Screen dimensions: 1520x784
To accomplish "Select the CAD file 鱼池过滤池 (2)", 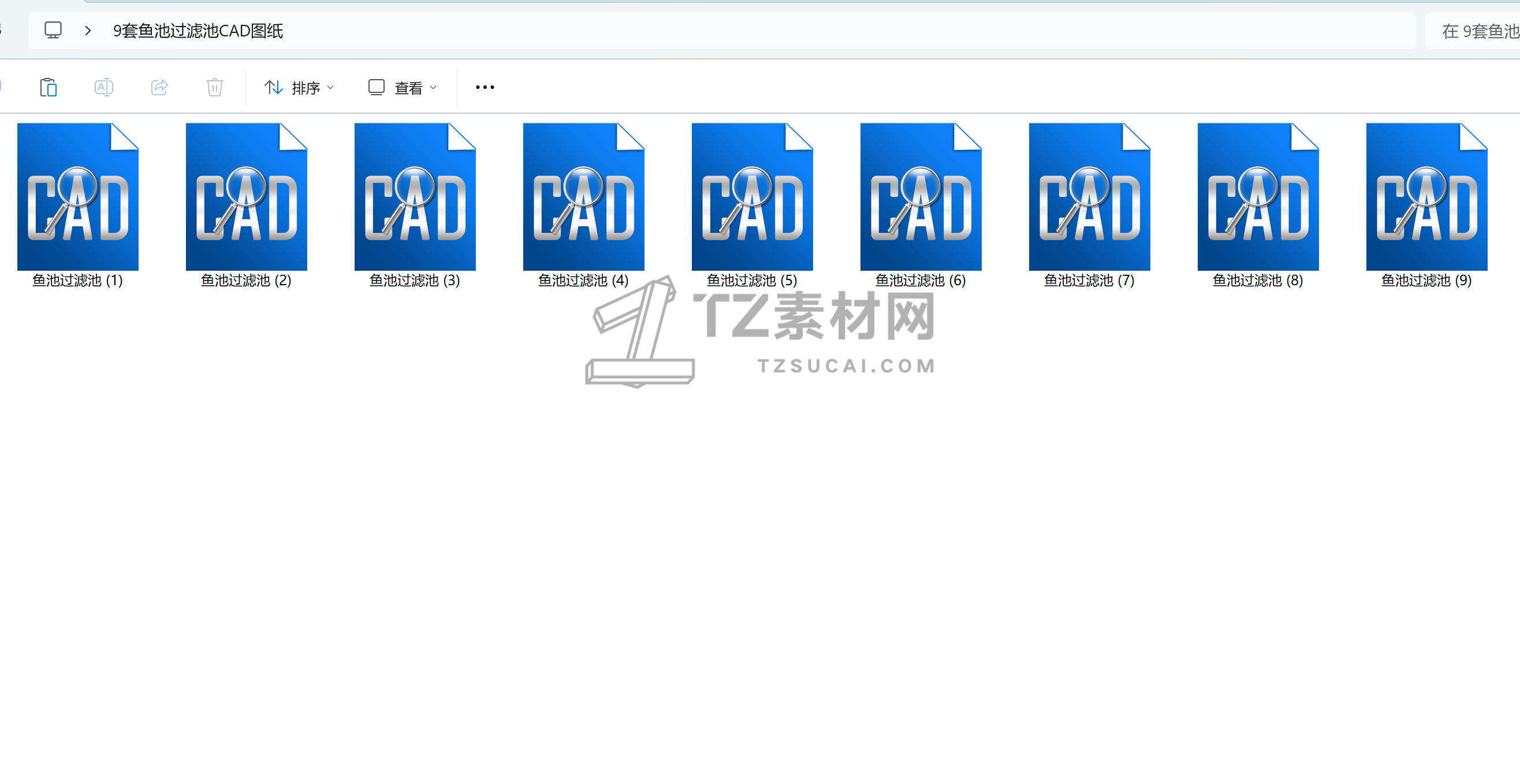I will 246,197.
